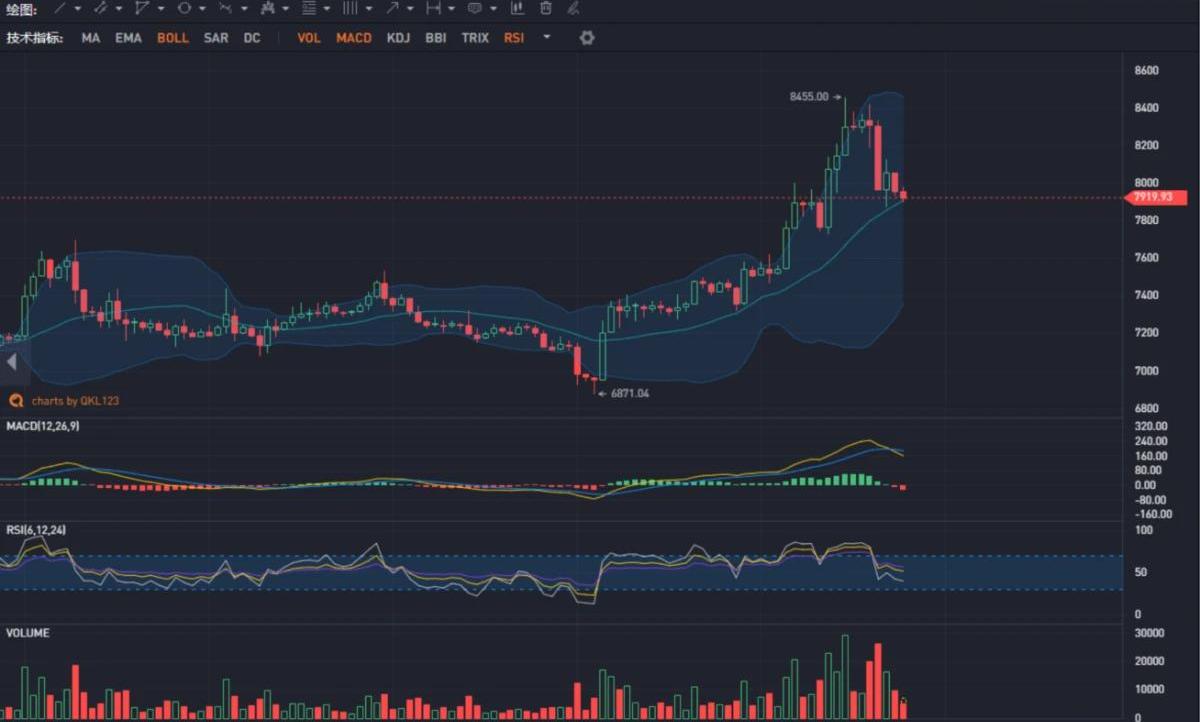Select the circle shape drawing tool
The height and width of the screenshot is (722, 1200).
[x=185, y=8]
